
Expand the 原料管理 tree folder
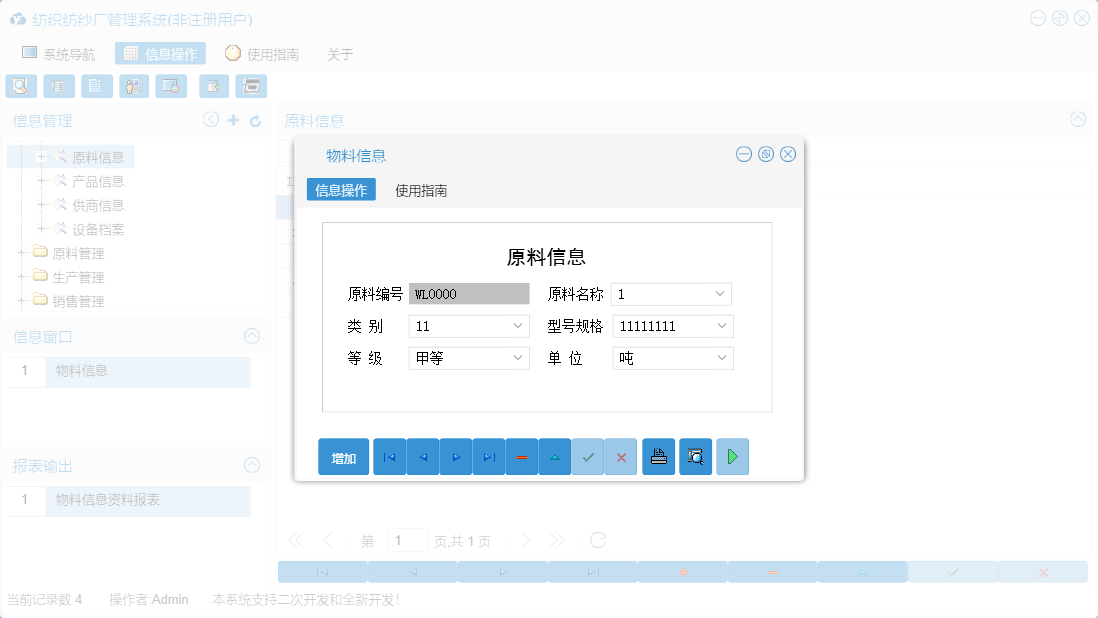[x=20, y=252]
